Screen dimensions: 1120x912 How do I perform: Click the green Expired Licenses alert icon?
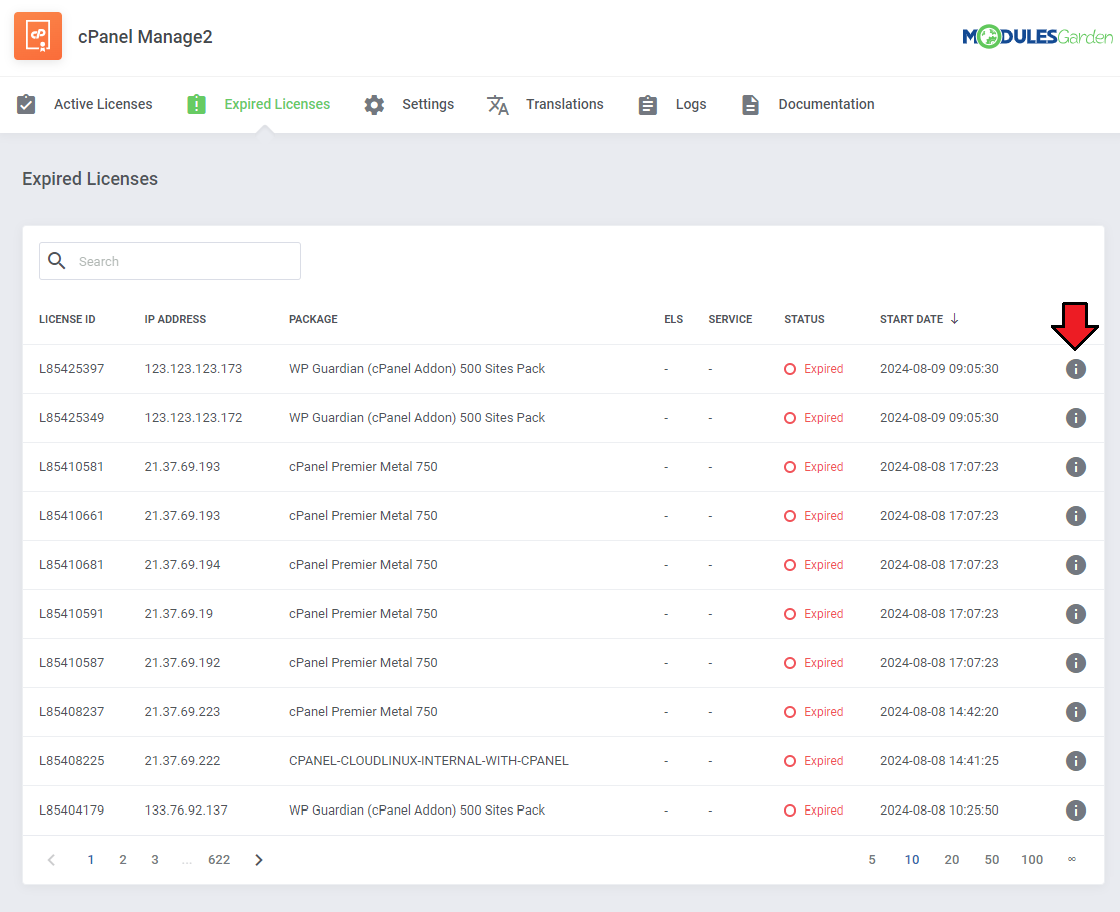click(x=196, y=104)
